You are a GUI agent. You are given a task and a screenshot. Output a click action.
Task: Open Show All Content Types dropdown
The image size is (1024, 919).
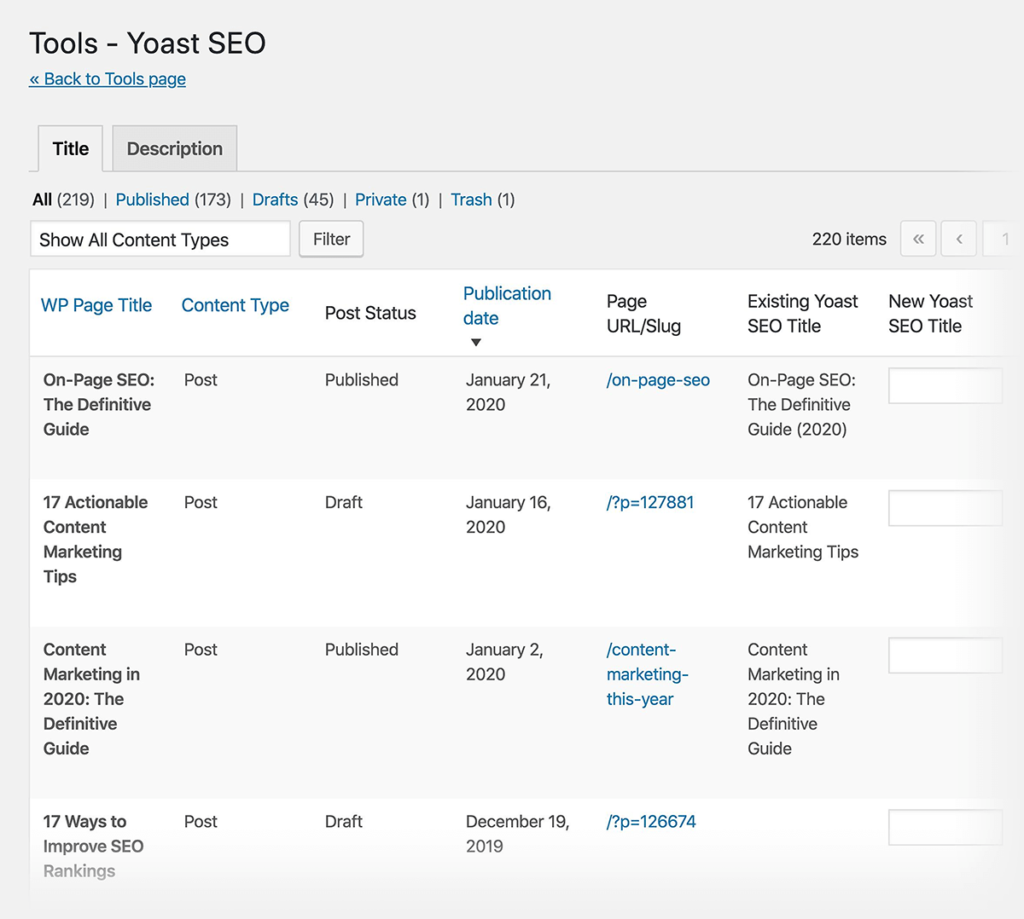click(x=160, y=239)
